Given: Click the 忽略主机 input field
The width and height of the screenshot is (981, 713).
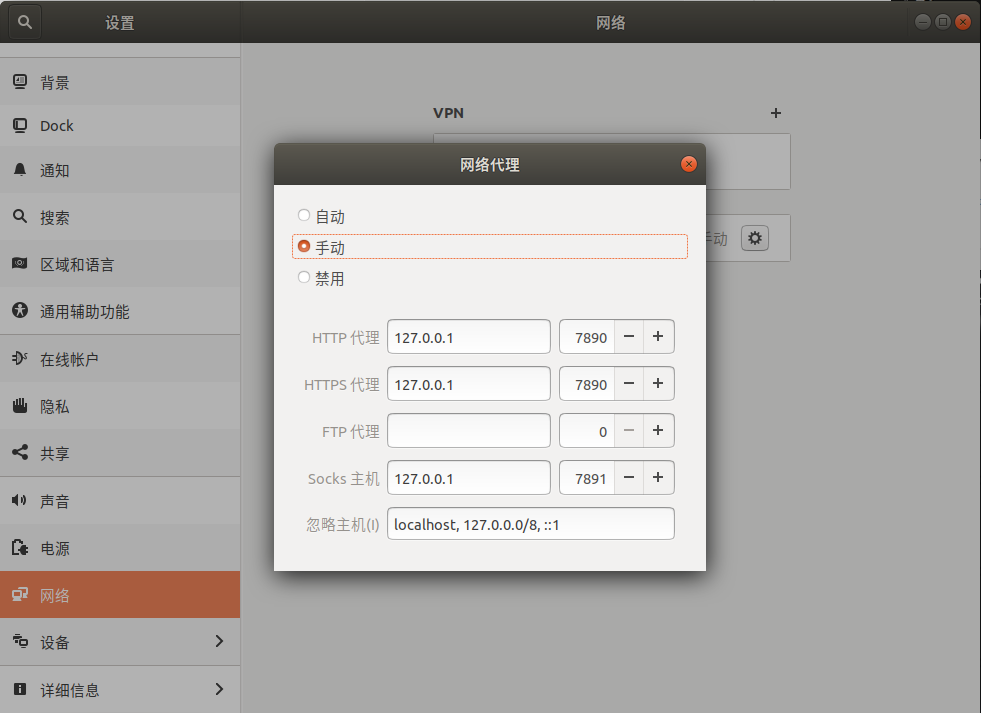Looking at the screenshot, I should [530, 524].
